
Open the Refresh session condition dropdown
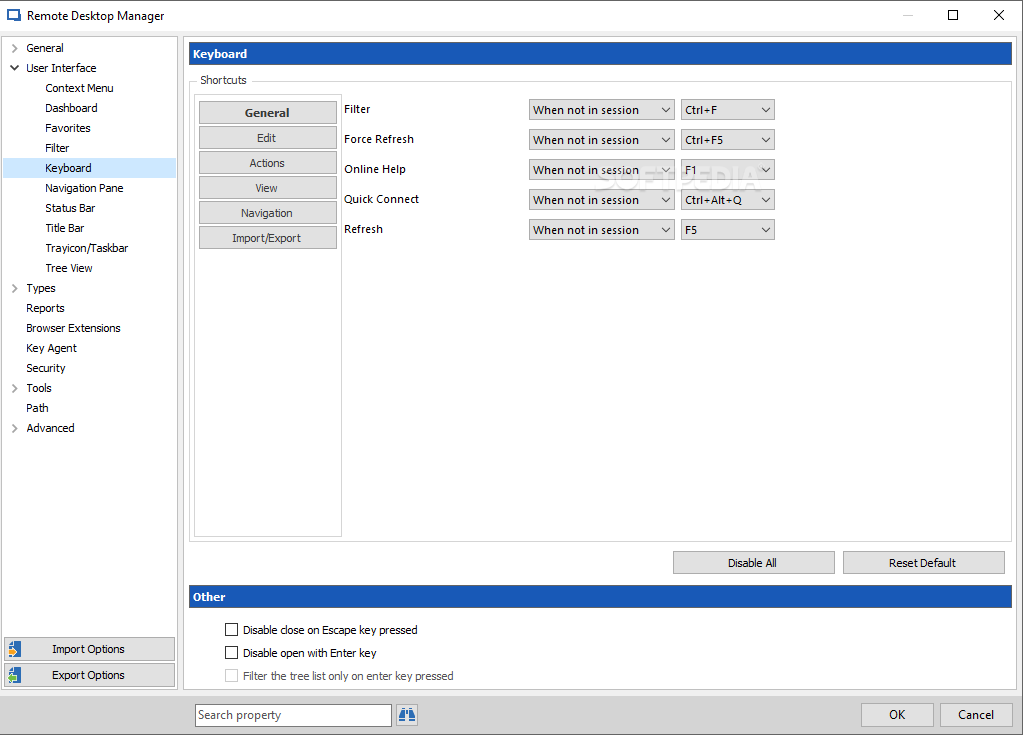tap(602, 230)
